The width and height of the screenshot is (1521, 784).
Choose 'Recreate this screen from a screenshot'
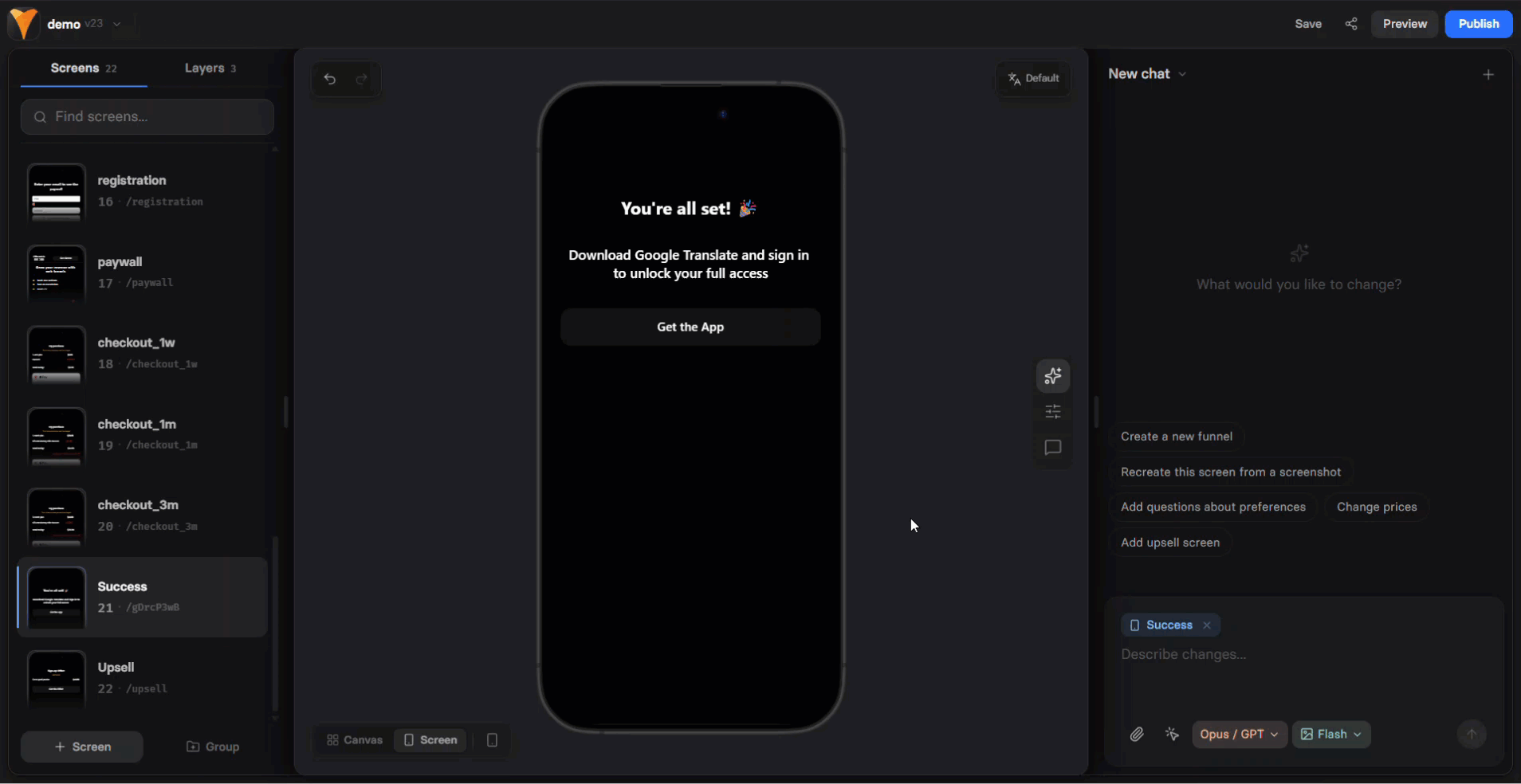(1231, 472)
